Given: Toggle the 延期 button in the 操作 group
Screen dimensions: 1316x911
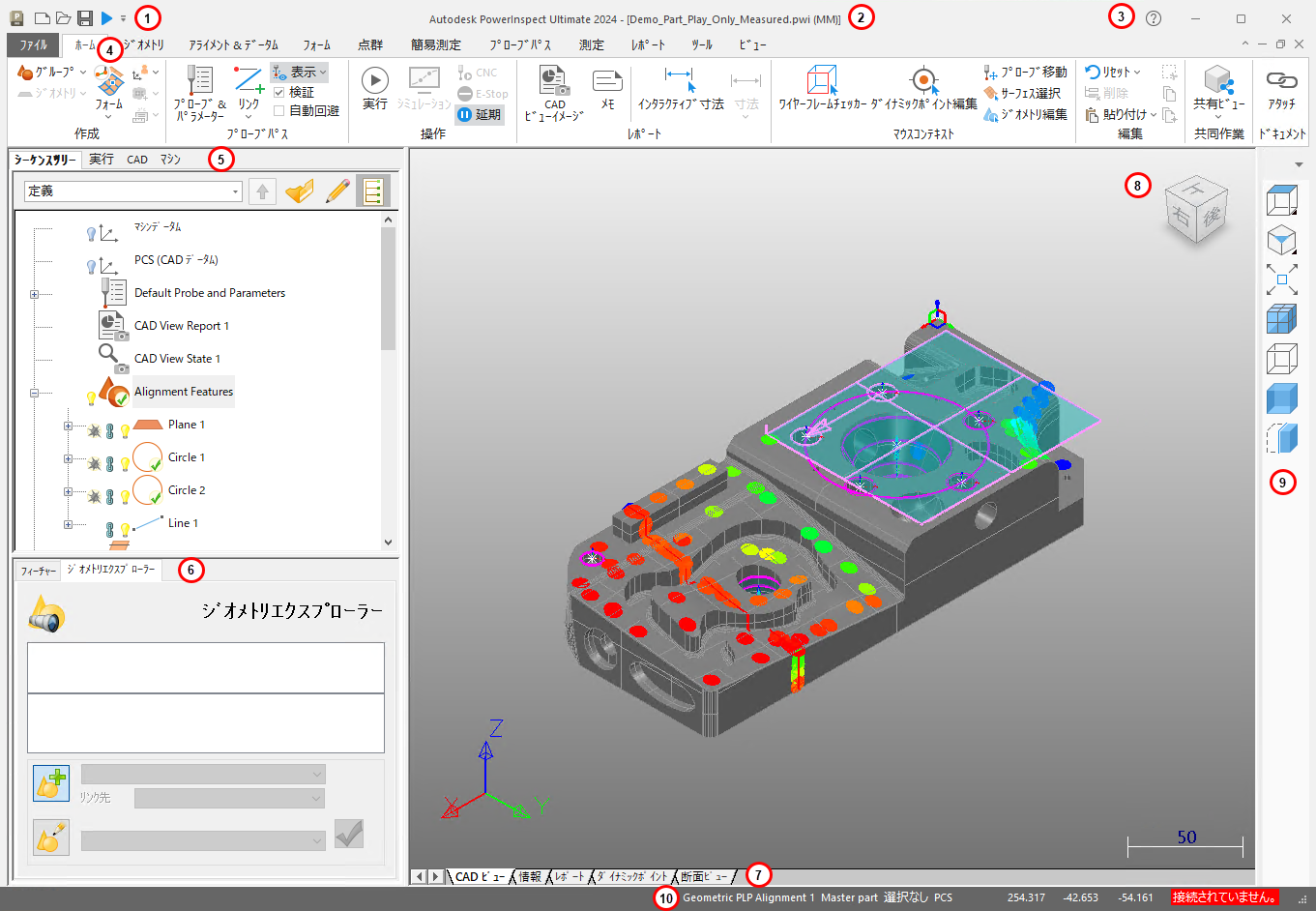Looking at the screenshot, I should (480, 114).
